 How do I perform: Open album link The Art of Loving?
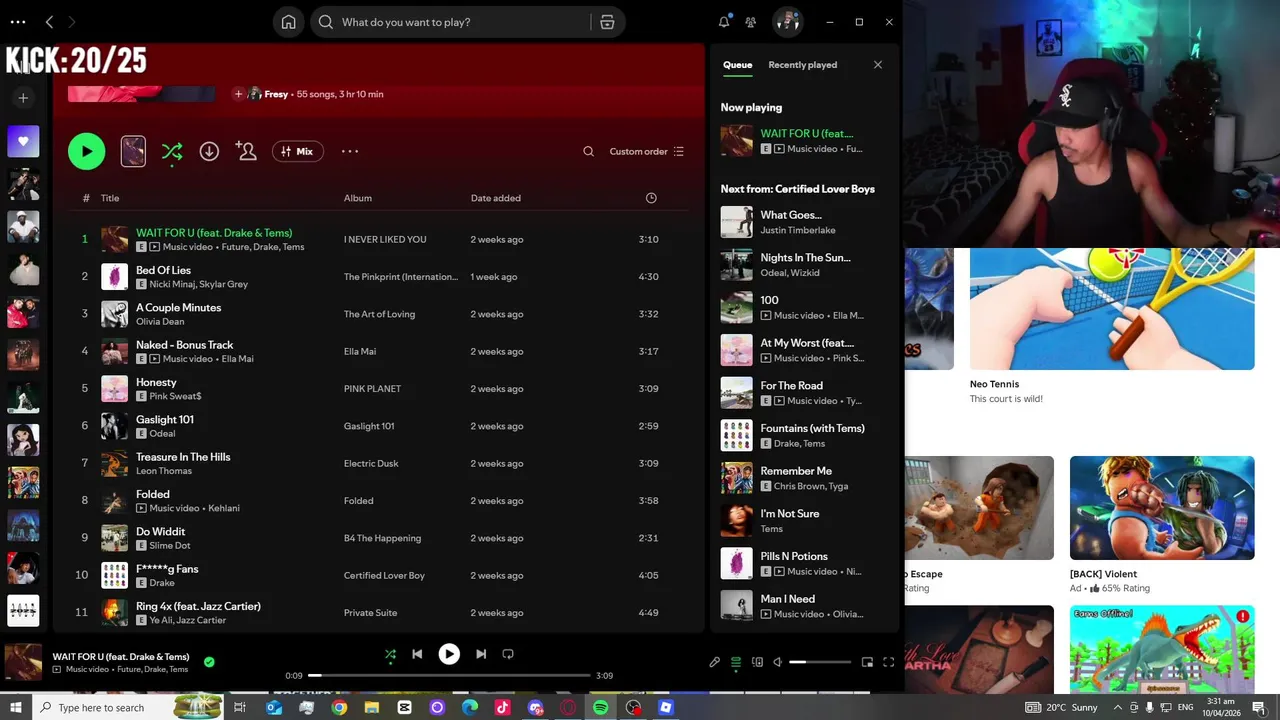[x=379, y=314]
